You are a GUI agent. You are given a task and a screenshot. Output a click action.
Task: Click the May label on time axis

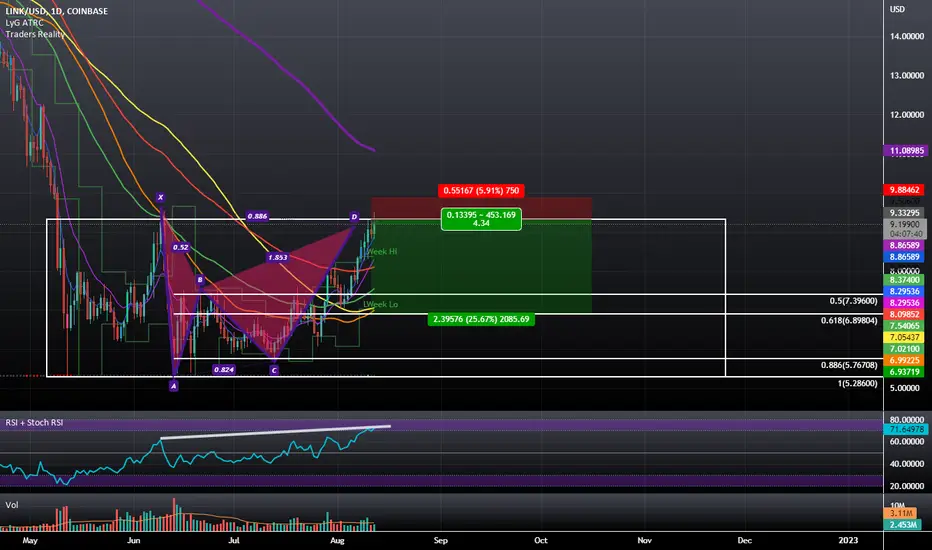click(x=30, y=540)
